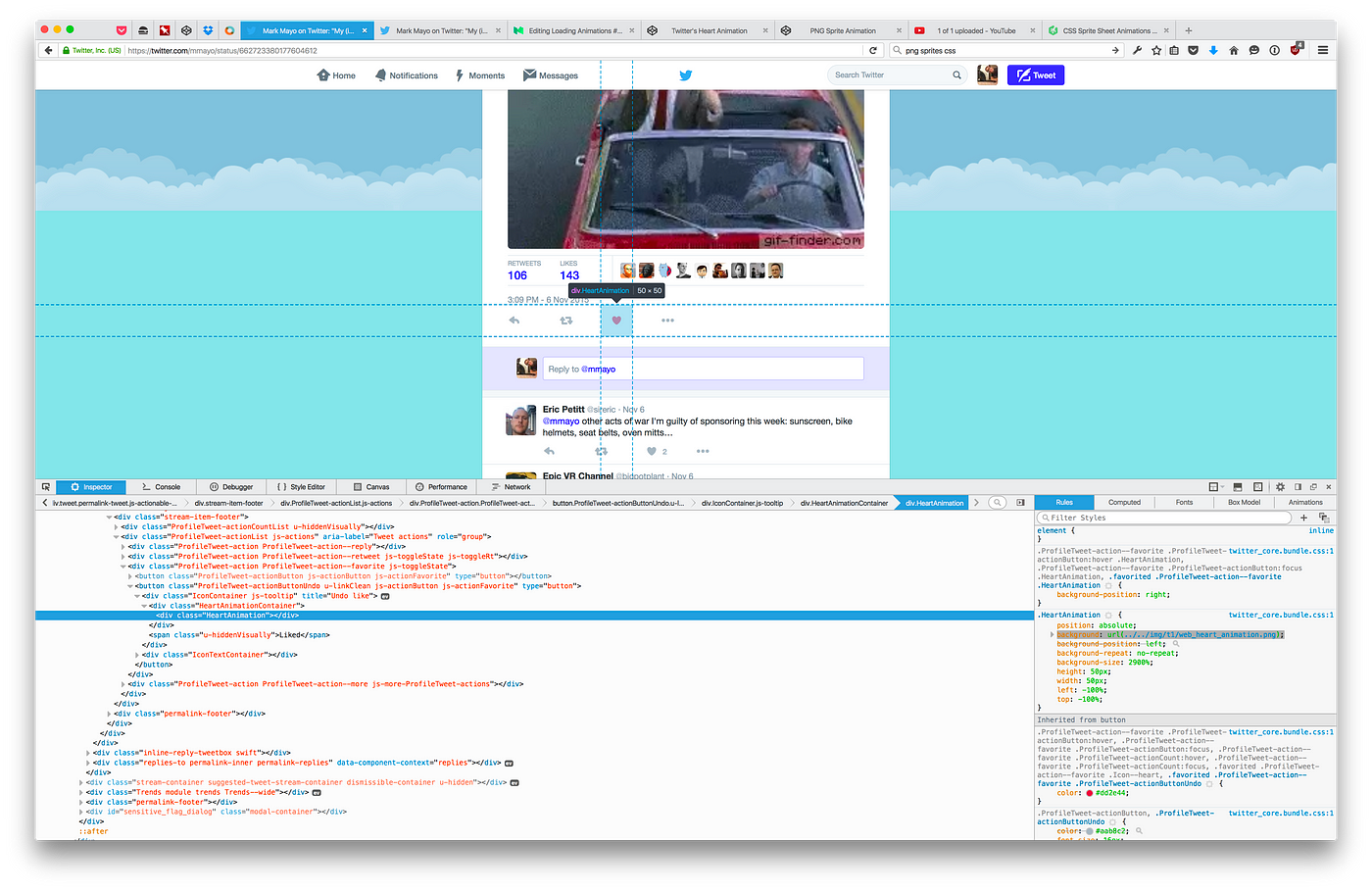Click the #dd2e44 red color swatch

(x=1090, y=793)
